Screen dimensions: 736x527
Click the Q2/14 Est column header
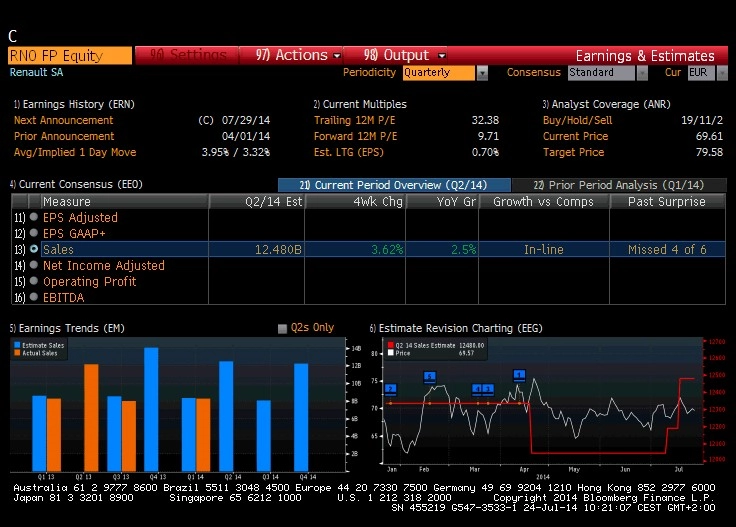click(257, 202)
